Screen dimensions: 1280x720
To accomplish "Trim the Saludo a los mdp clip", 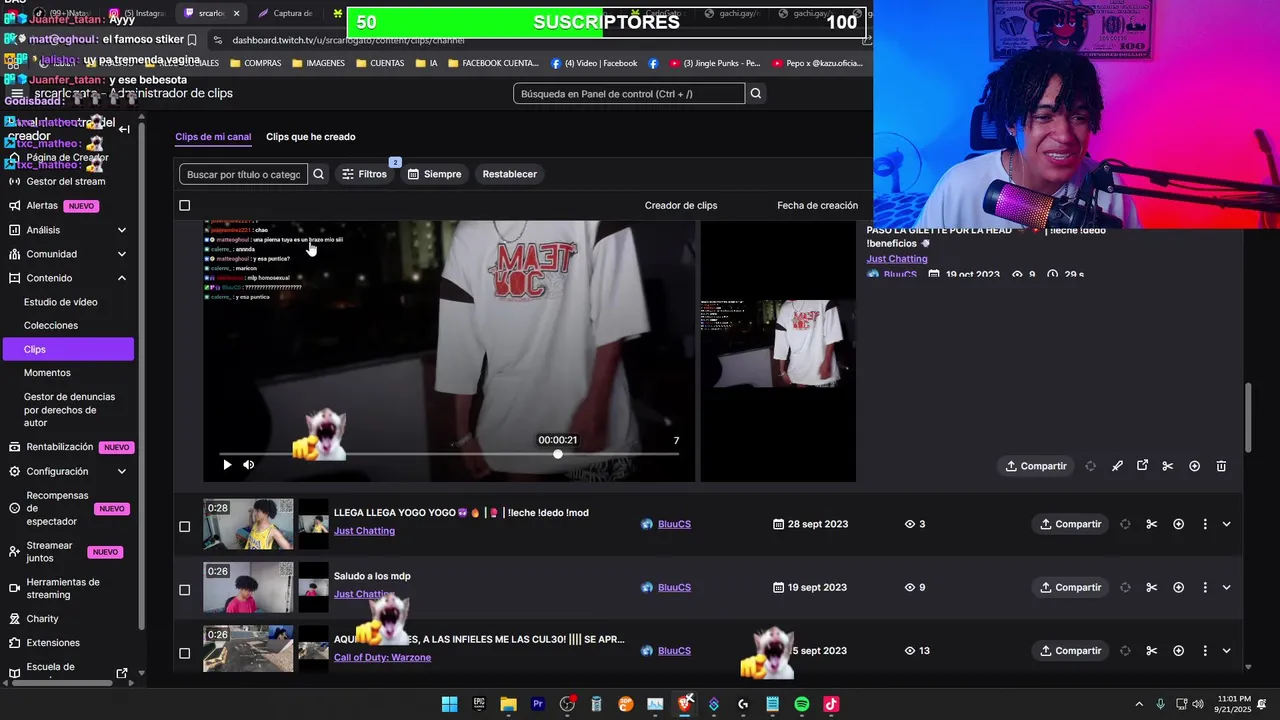I will (1152, 587).
